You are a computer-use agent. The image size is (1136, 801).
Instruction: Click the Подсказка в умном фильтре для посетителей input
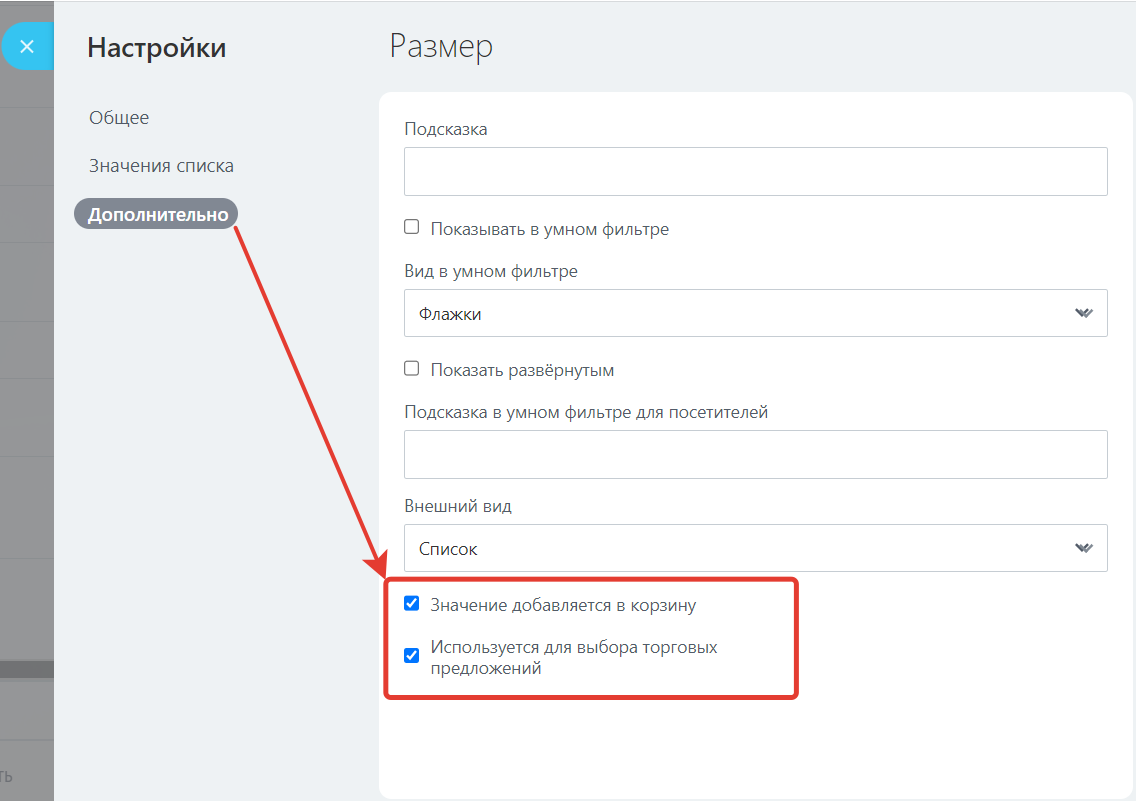[755, 454]
